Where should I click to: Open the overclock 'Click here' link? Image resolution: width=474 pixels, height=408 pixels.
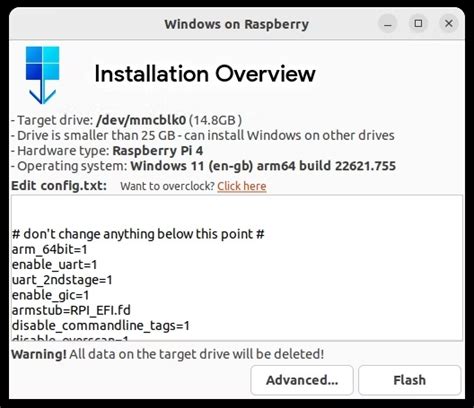coord(242,186)
